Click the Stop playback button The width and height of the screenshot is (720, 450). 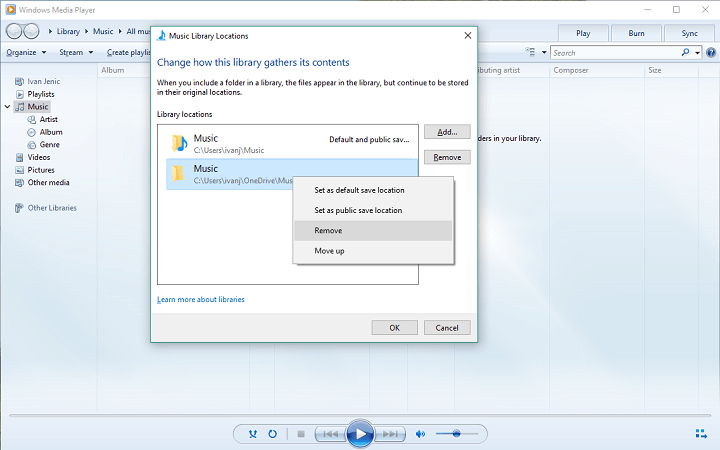[301, 433]
